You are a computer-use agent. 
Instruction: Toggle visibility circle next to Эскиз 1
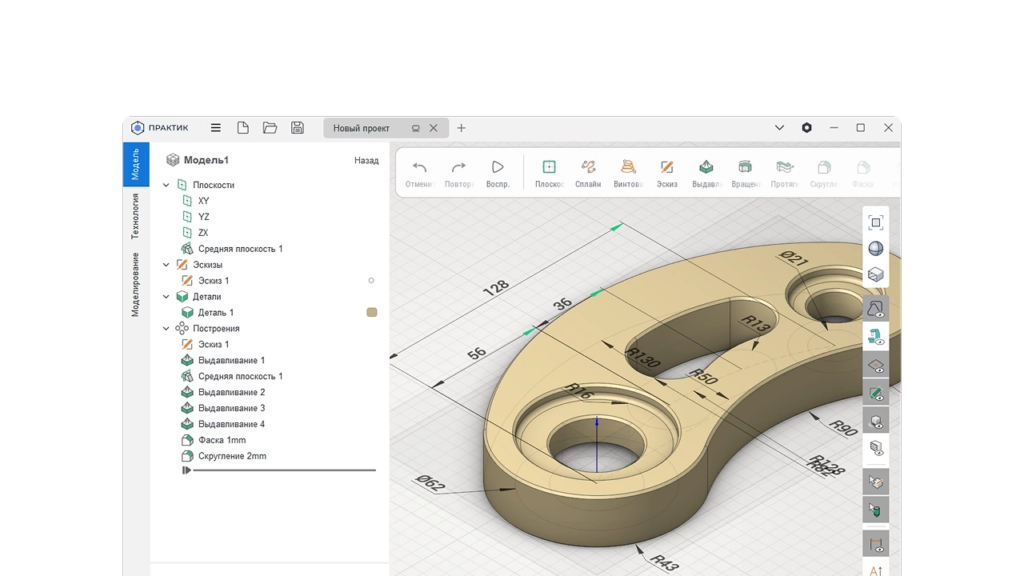[371, 280]
